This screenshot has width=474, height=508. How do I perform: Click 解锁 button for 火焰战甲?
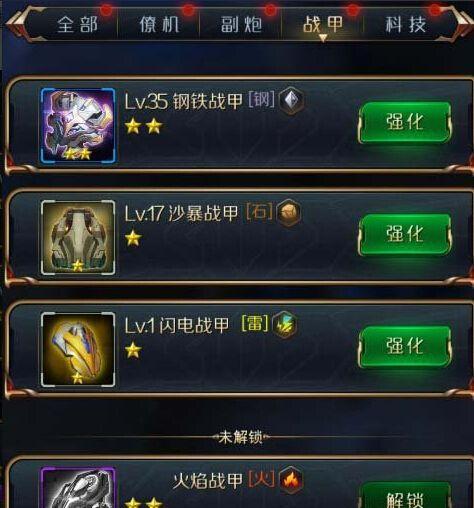click(x=405, y=497)
